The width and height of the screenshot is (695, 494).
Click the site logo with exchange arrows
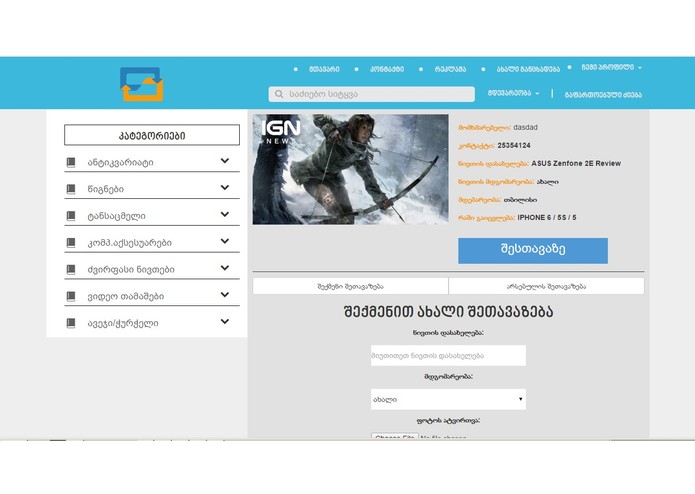[142, 84]
